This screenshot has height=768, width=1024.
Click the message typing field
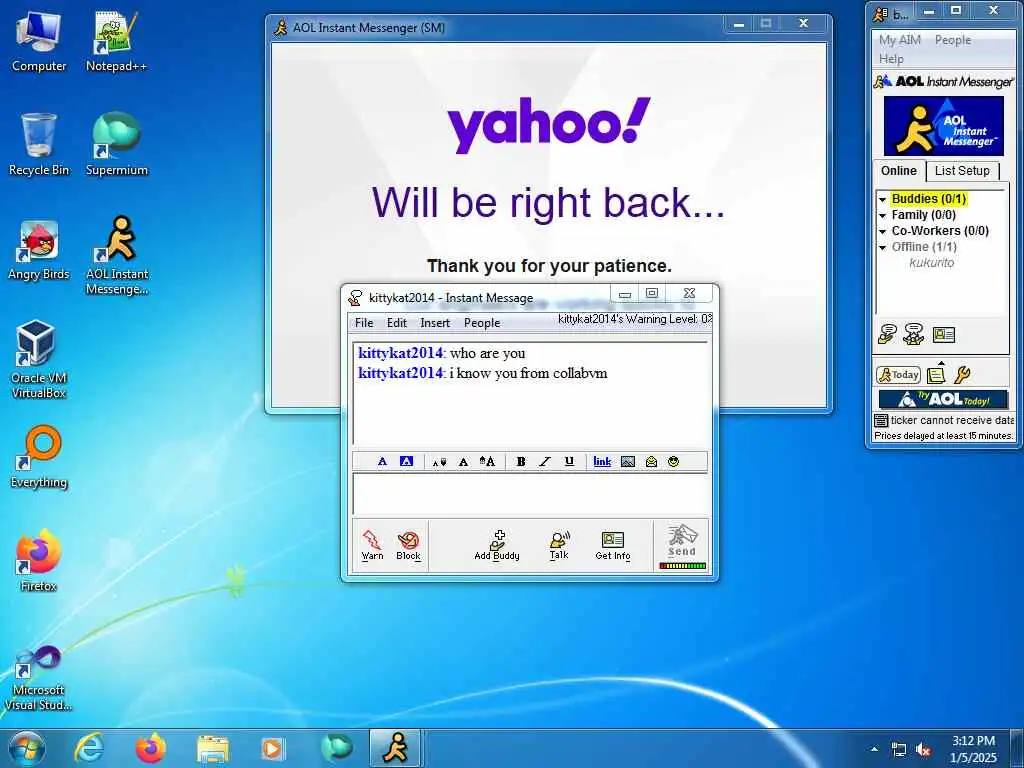click(531, 494)
